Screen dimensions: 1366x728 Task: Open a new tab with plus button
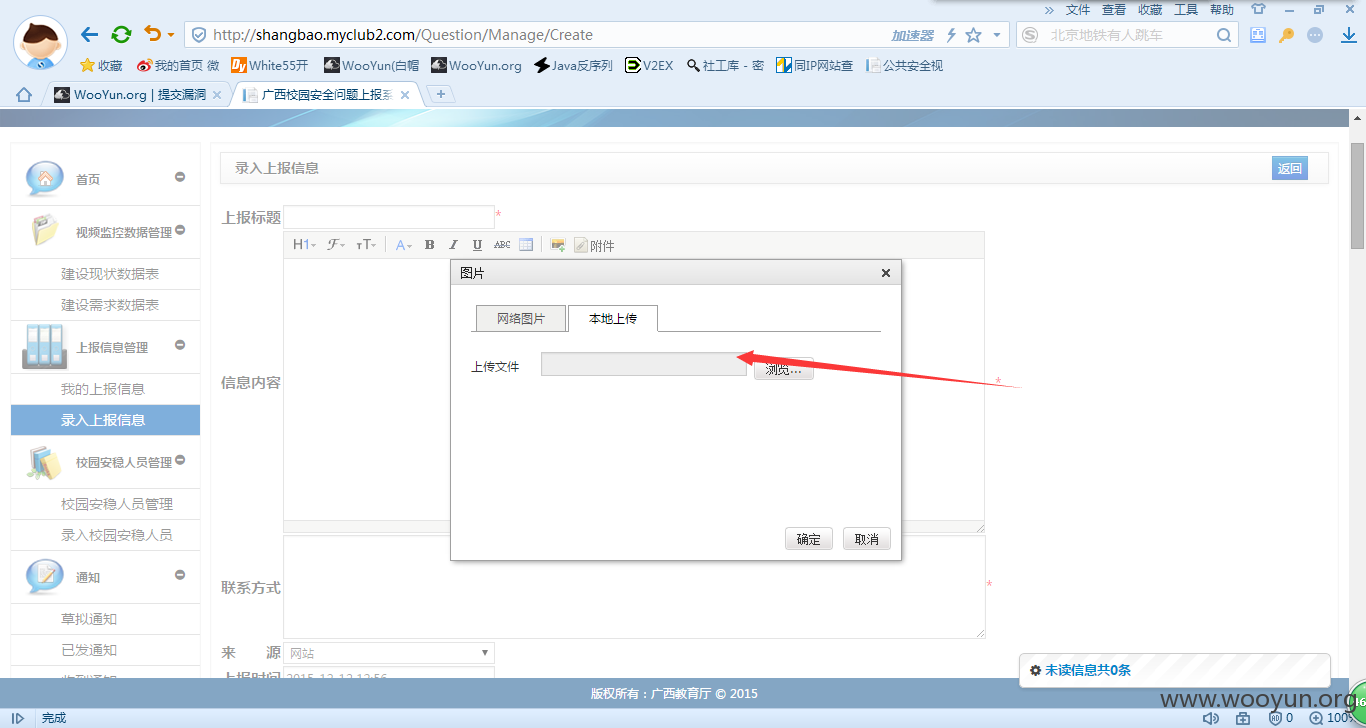440,94
